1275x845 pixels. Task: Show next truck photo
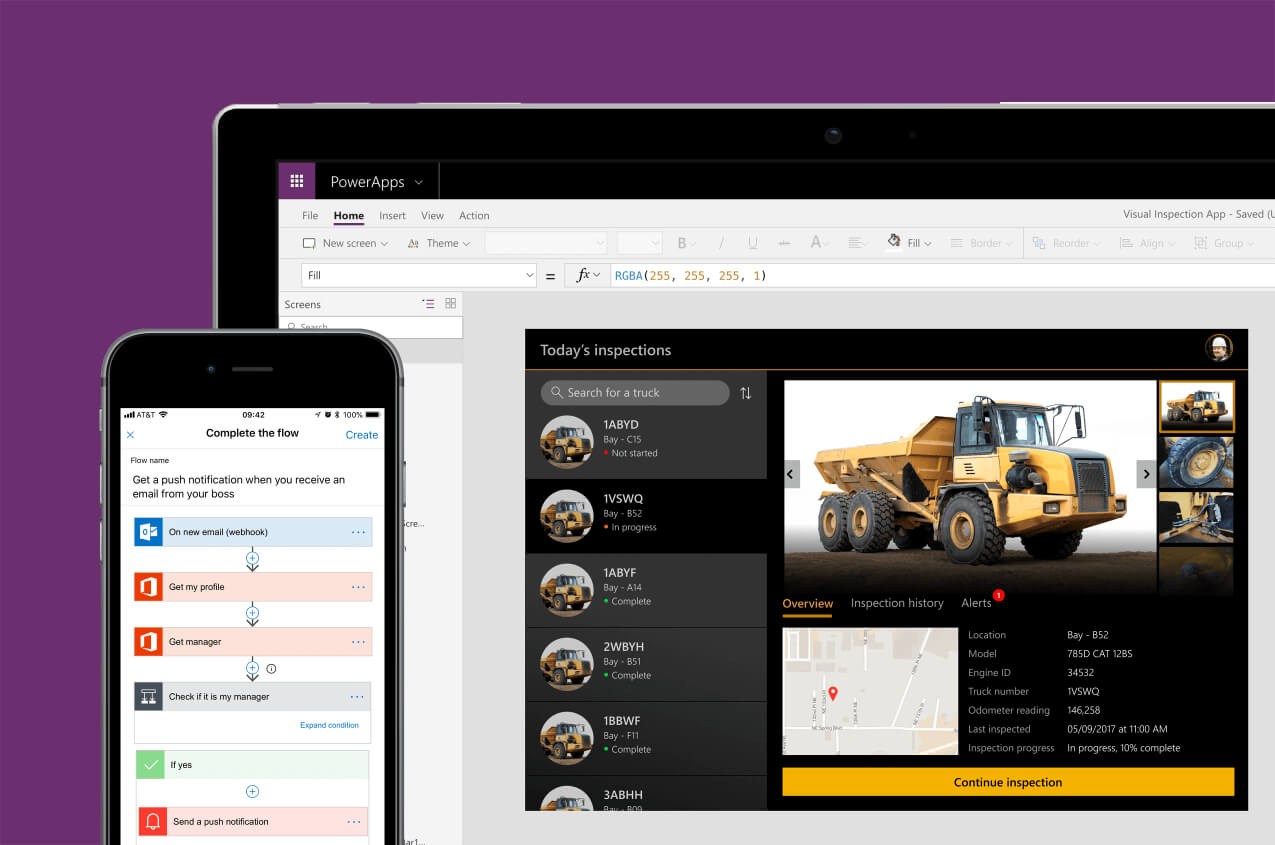point(1147,474)
